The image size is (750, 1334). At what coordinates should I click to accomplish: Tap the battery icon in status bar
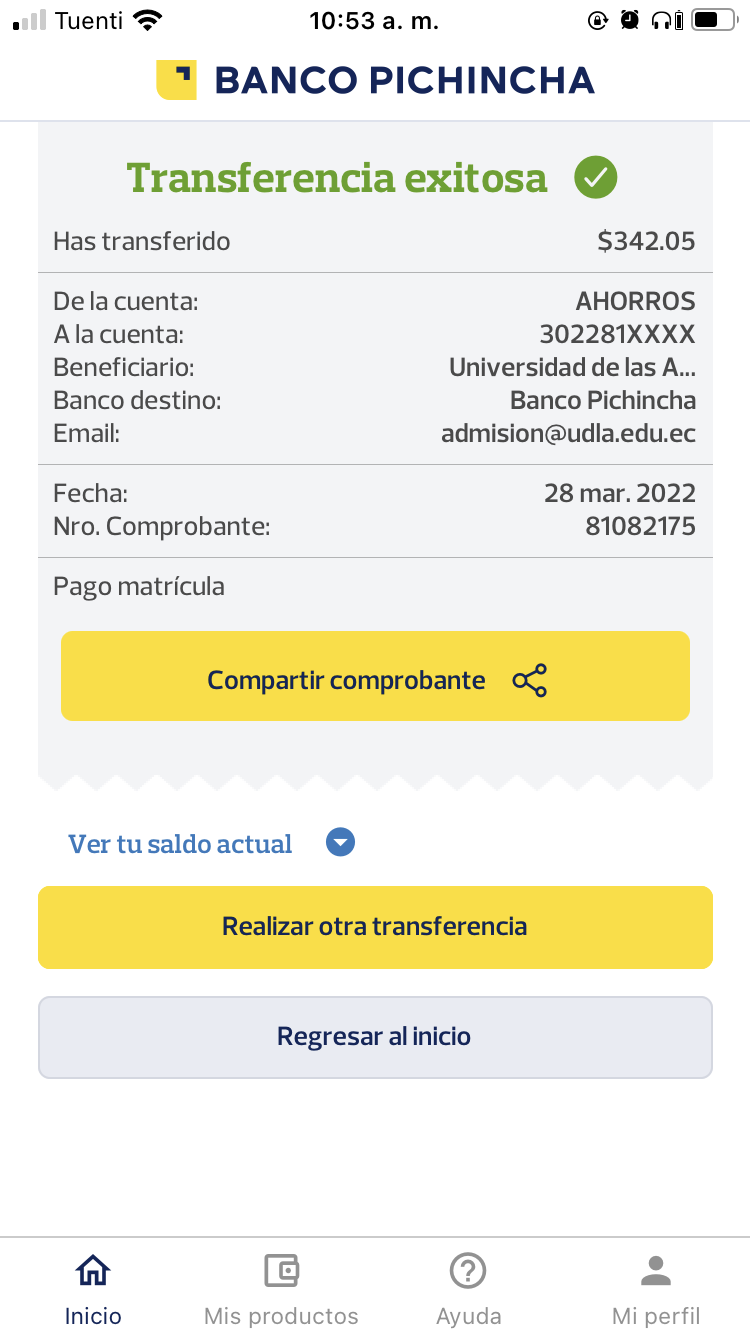point(713,20)
